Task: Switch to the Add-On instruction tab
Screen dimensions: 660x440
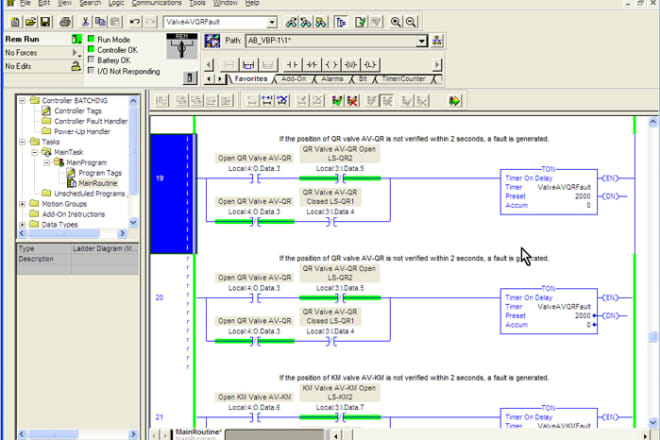Action: pyautogui.click(x=293, y=79)
